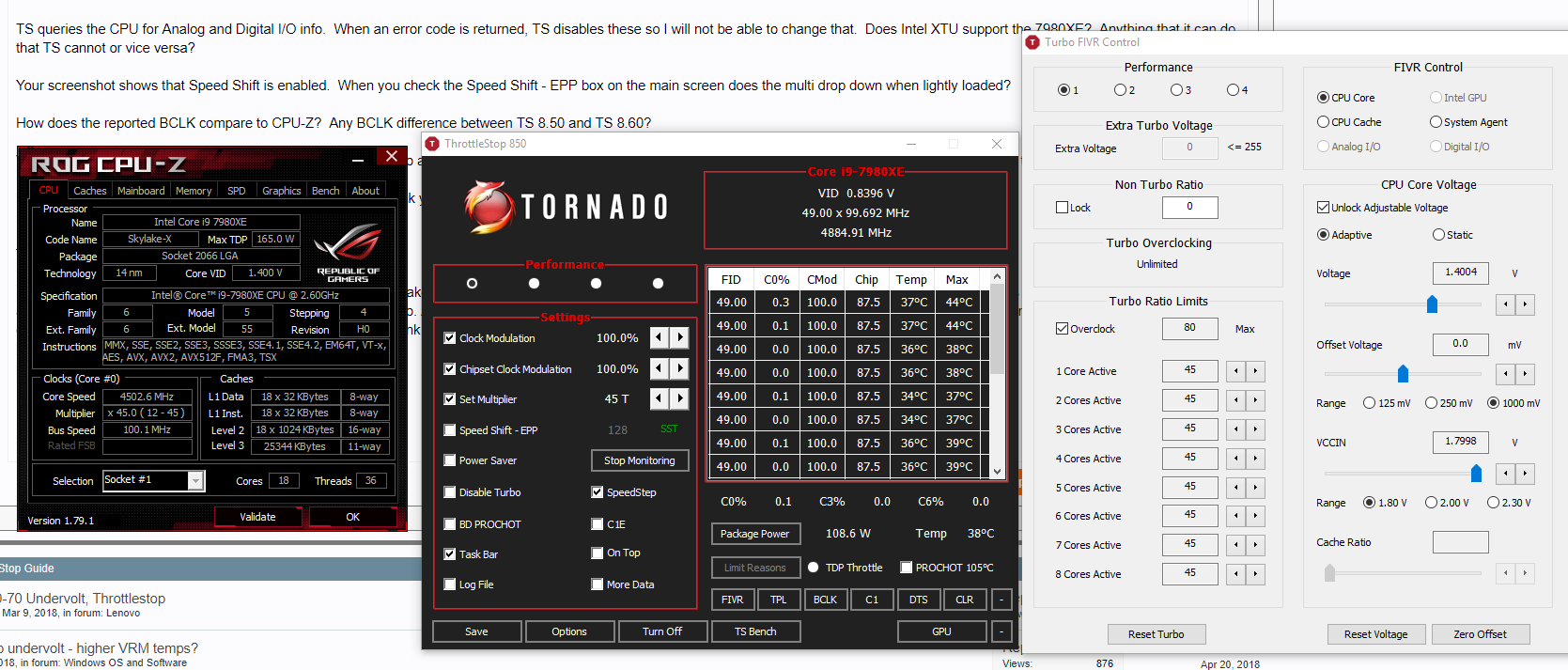Increase CPU Core Voltage with right arrow

1526,304
